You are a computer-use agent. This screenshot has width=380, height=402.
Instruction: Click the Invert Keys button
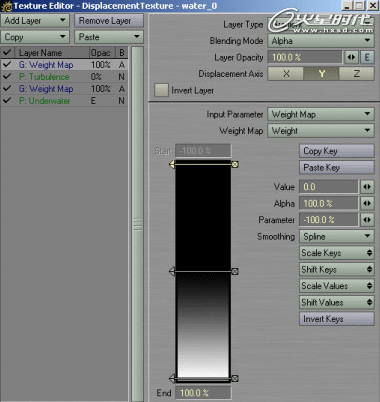tap(337, 319)
